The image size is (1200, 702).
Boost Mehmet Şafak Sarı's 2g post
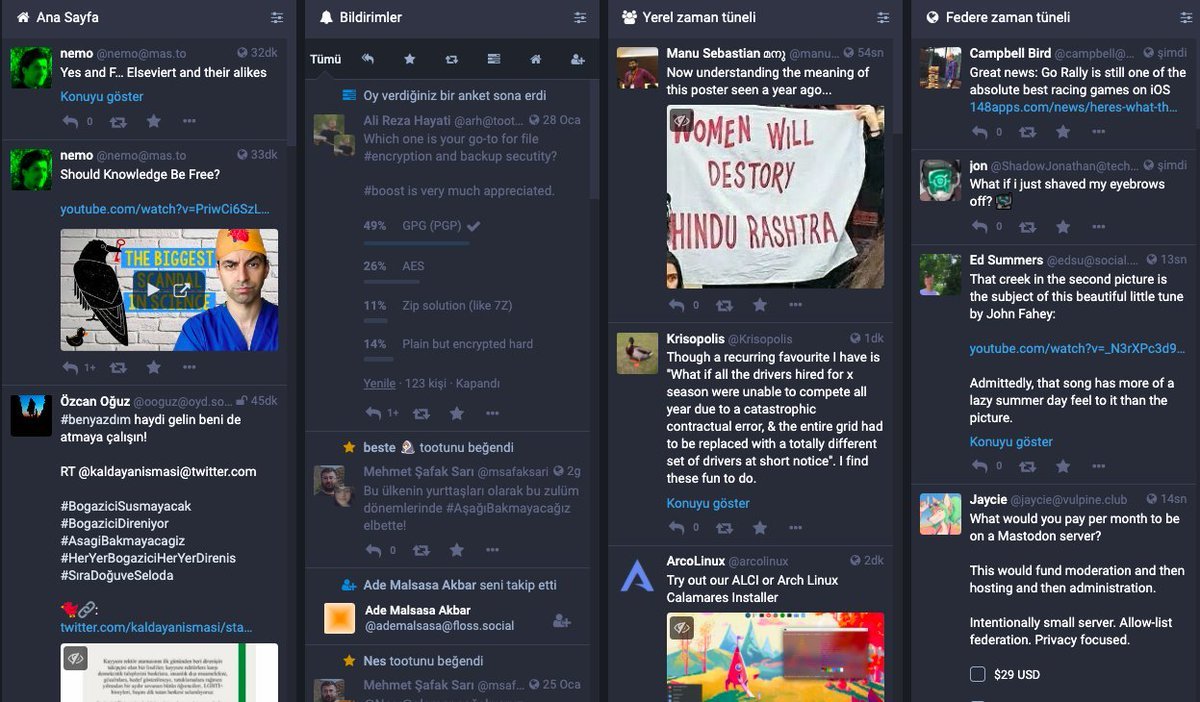point(422,550)
